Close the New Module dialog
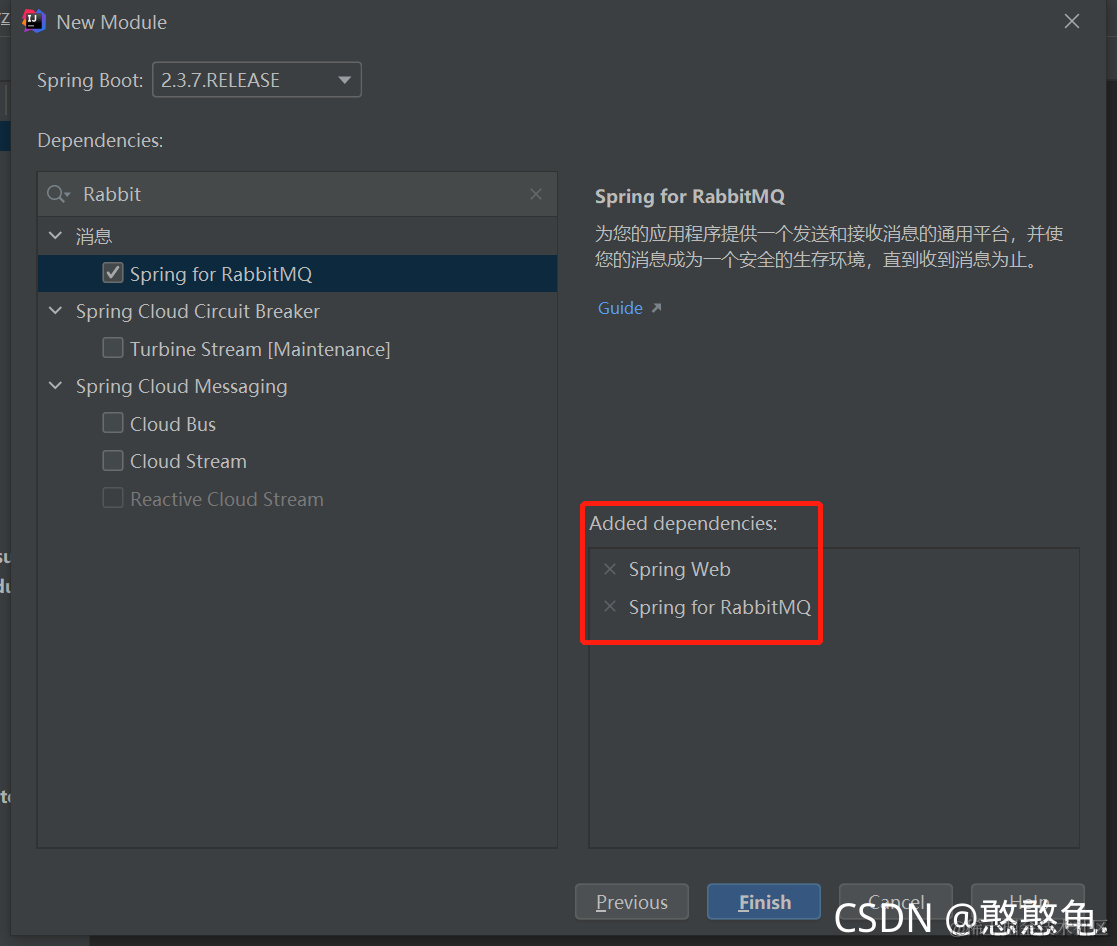 point(1071,21)
